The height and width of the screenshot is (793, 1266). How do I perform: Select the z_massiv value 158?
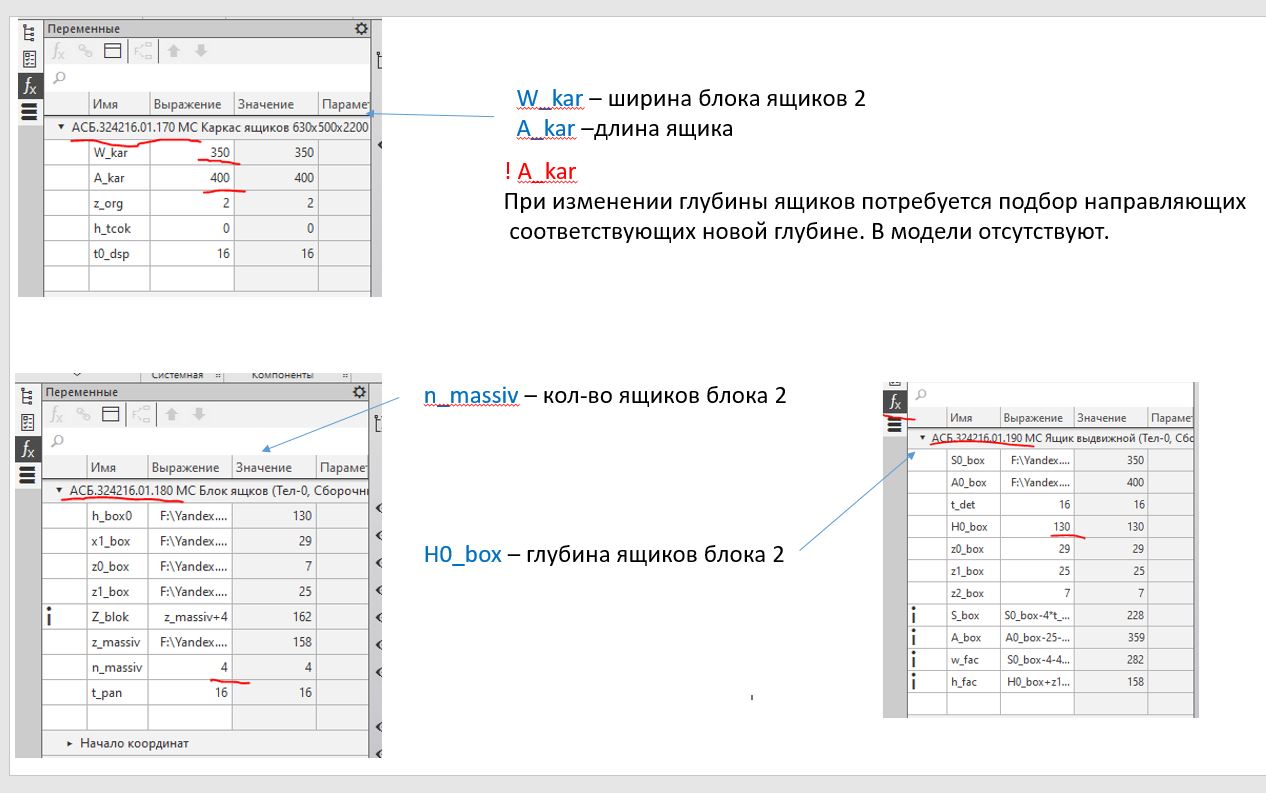pos(274,642)
